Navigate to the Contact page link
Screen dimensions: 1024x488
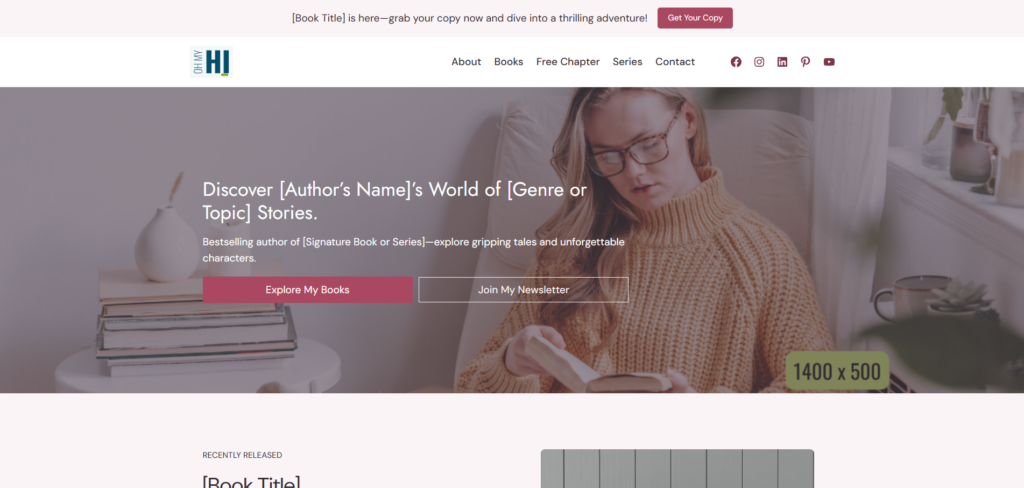point(675,62)
